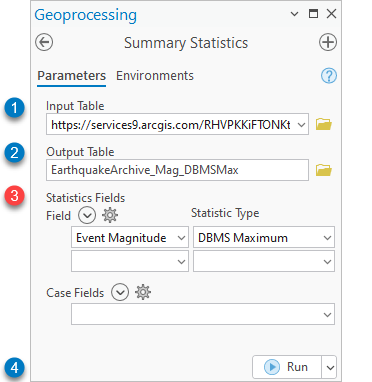
Task: Run the Summary Statistics tool
Action: click(x=287, y=367)
